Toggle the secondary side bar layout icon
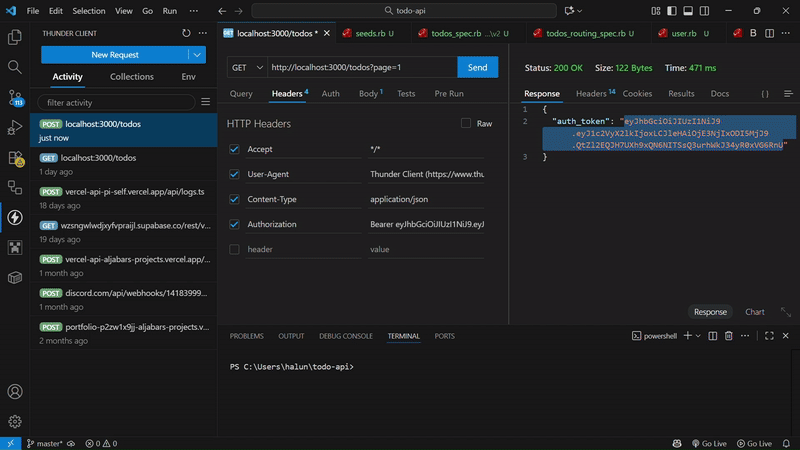Image resolution: width=800 pixels, height=450 pixels. click(x=705, y=11)
